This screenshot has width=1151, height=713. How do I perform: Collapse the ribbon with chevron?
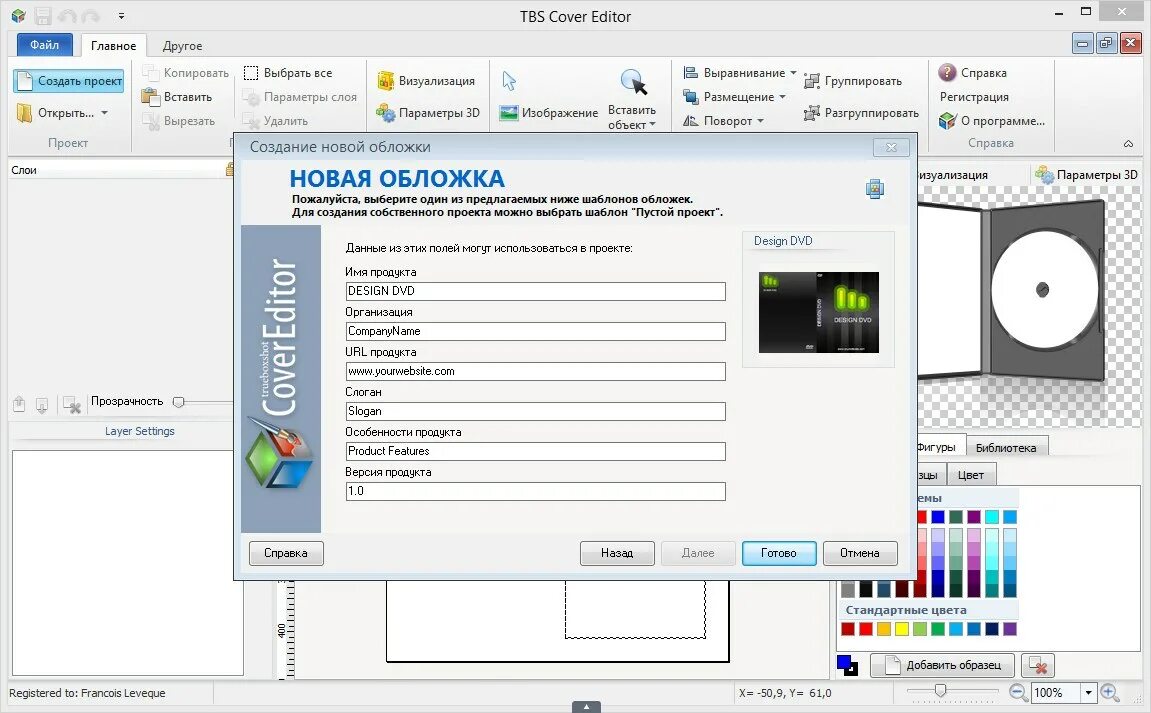[1128, 144]
